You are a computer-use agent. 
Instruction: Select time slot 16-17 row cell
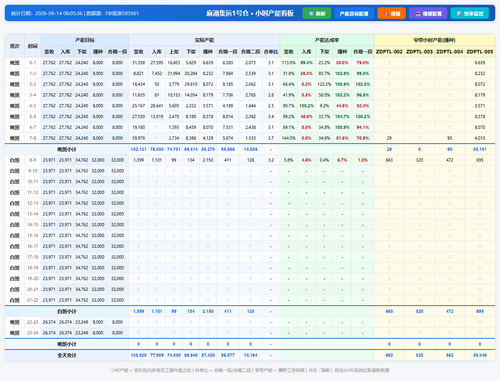tap(33, 246)
